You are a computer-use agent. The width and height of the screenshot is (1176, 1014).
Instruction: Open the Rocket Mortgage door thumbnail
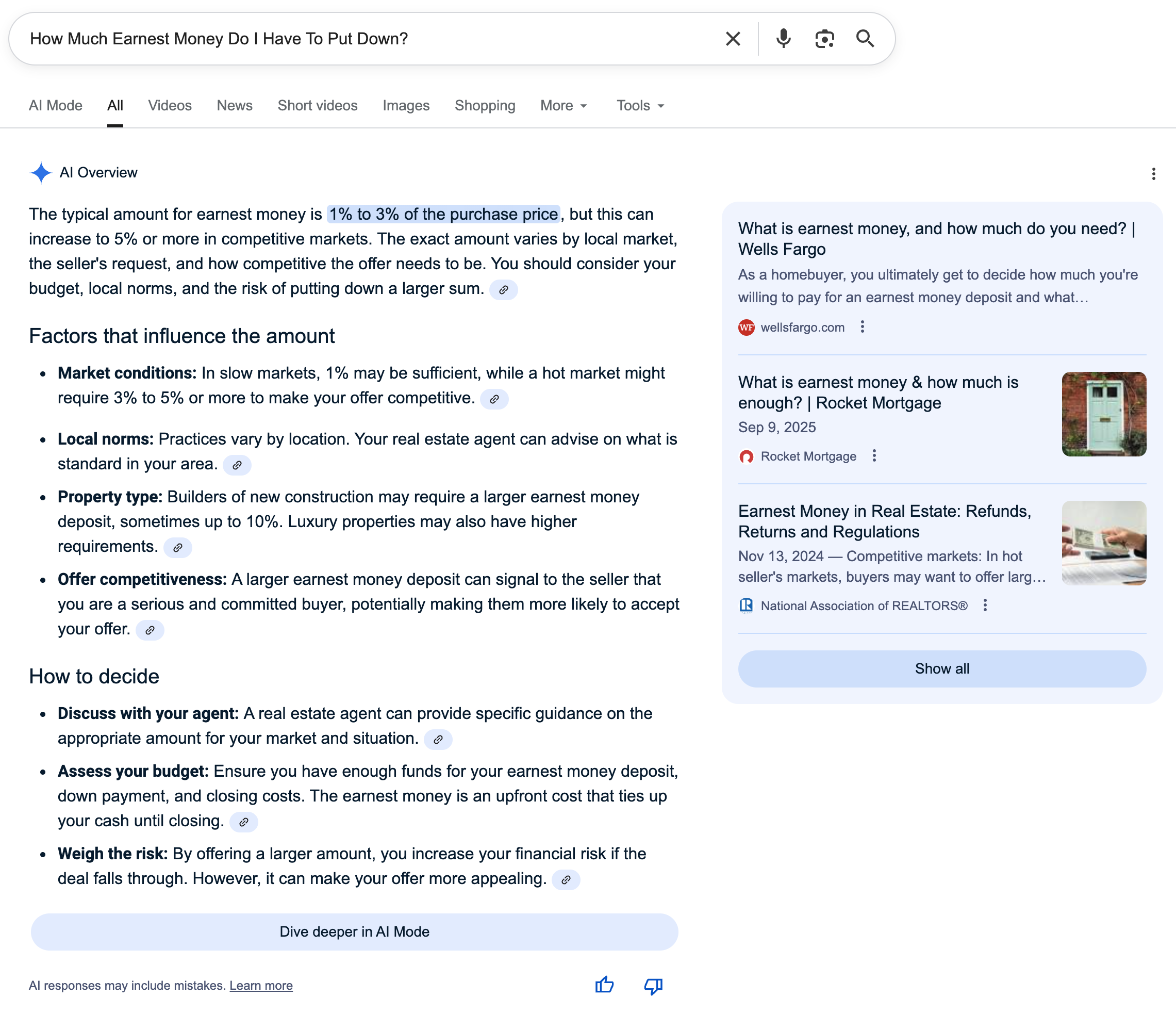[1103, 414]
